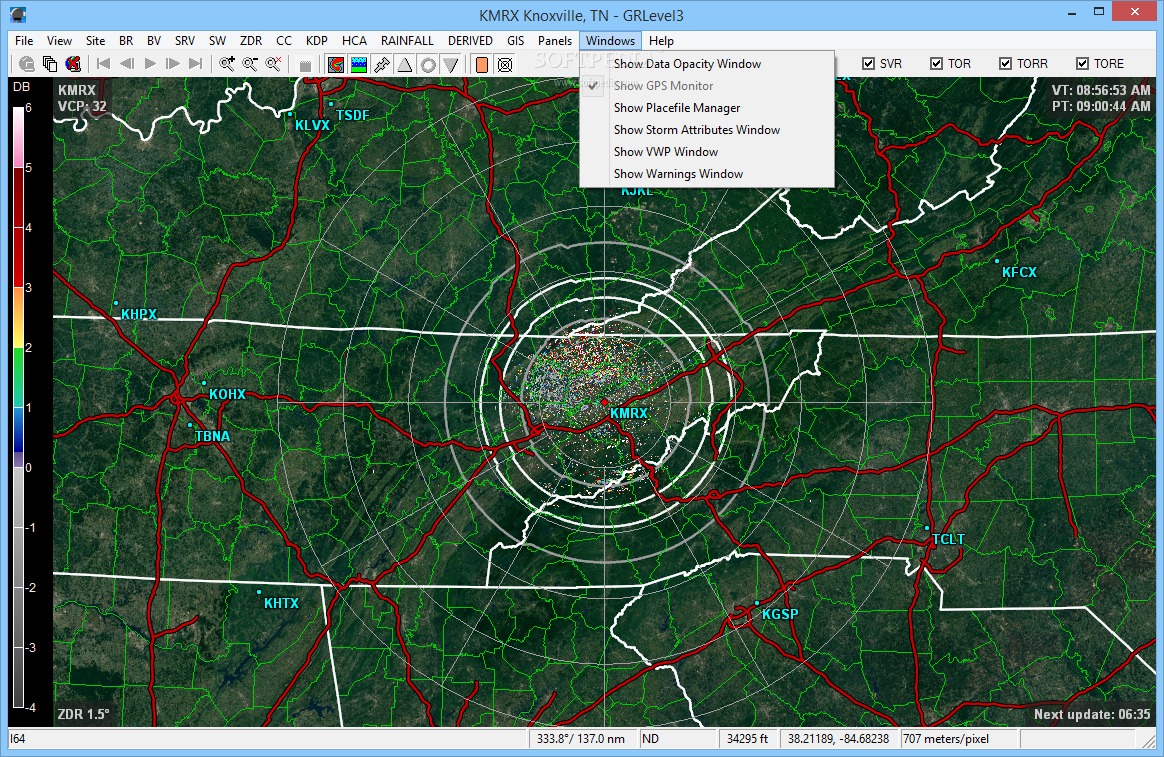Click the upward triangle toolbar icon
This screenshot has height=757, width=1164.
pyautogui.click(x=405, y=65)
